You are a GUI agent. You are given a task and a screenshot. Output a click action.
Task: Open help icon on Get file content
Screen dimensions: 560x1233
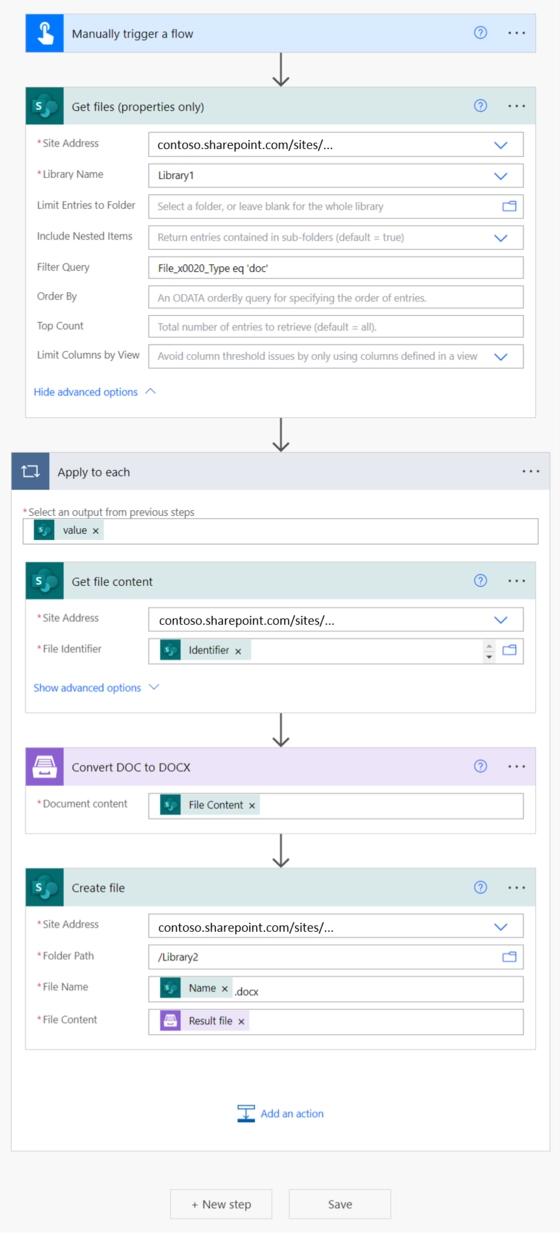pyautogui.click(x=480, y=581)
